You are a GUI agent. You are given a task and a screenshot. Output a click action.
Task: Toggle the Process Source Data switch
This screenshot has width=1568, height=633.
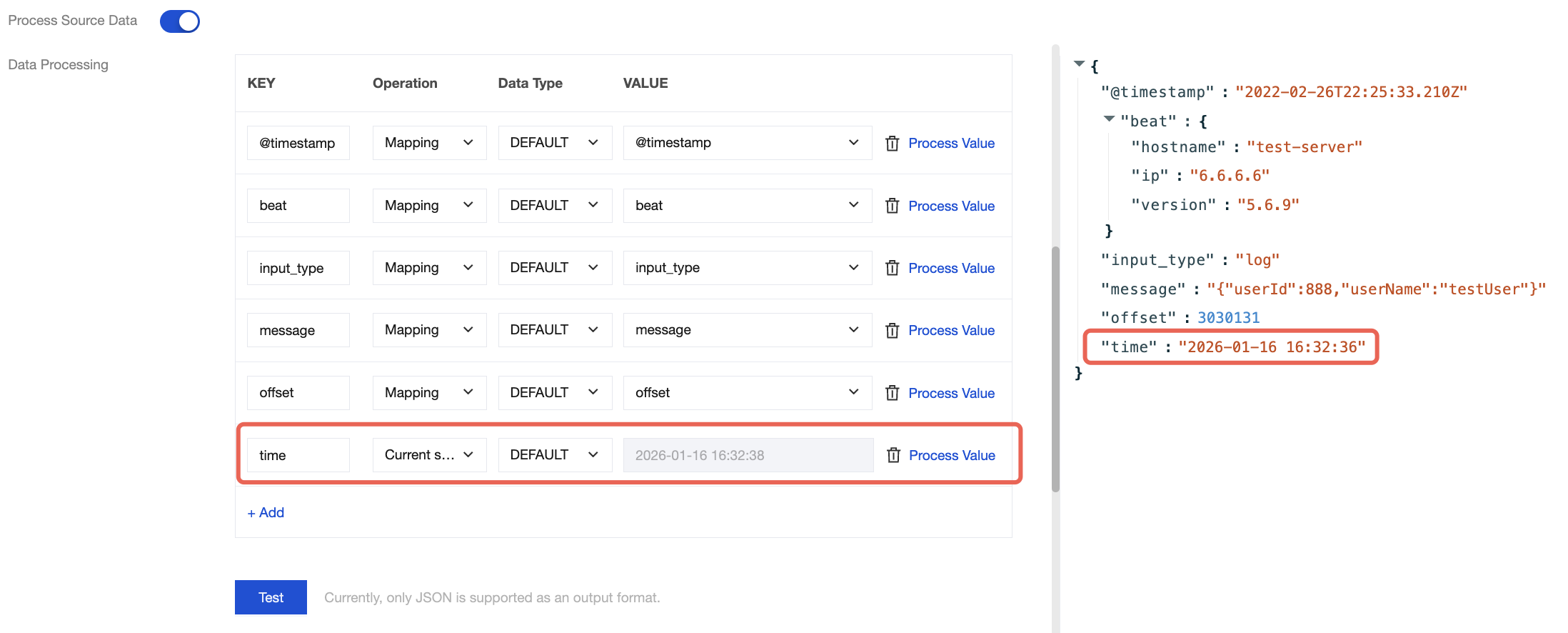[x=180, y=21]
